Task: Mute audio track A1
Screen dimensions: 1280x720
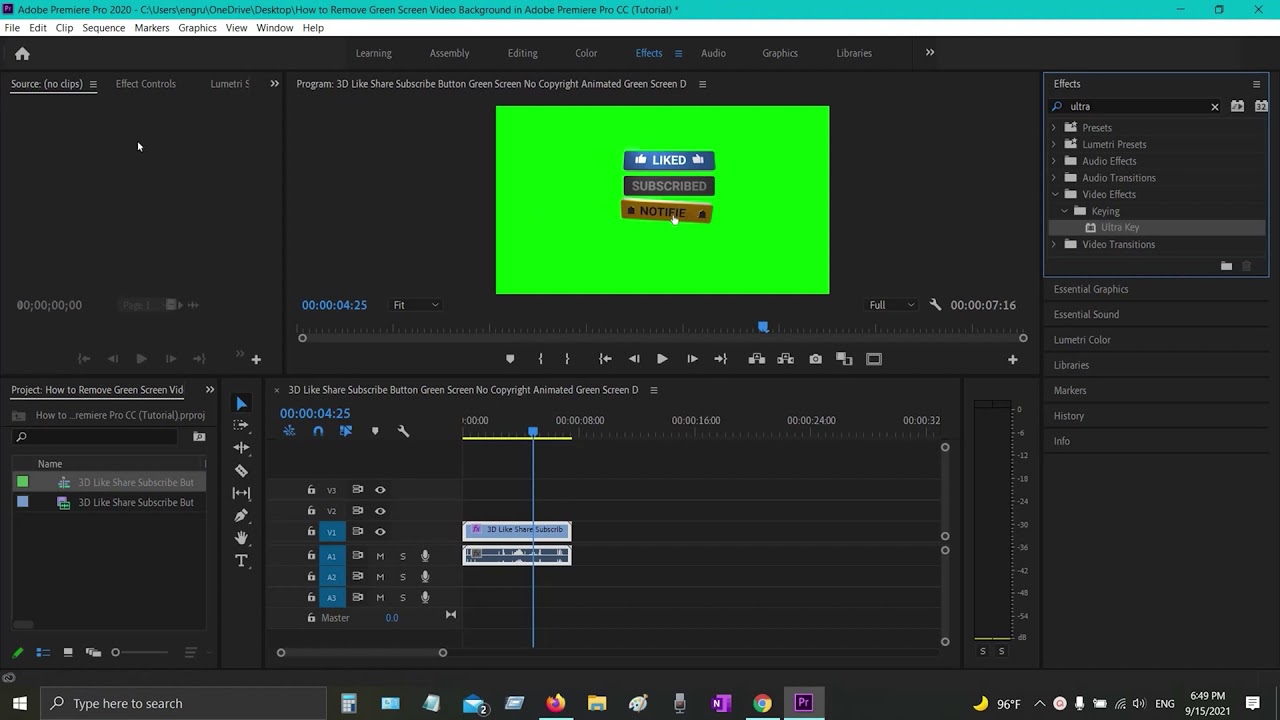Action: point(380,556)
